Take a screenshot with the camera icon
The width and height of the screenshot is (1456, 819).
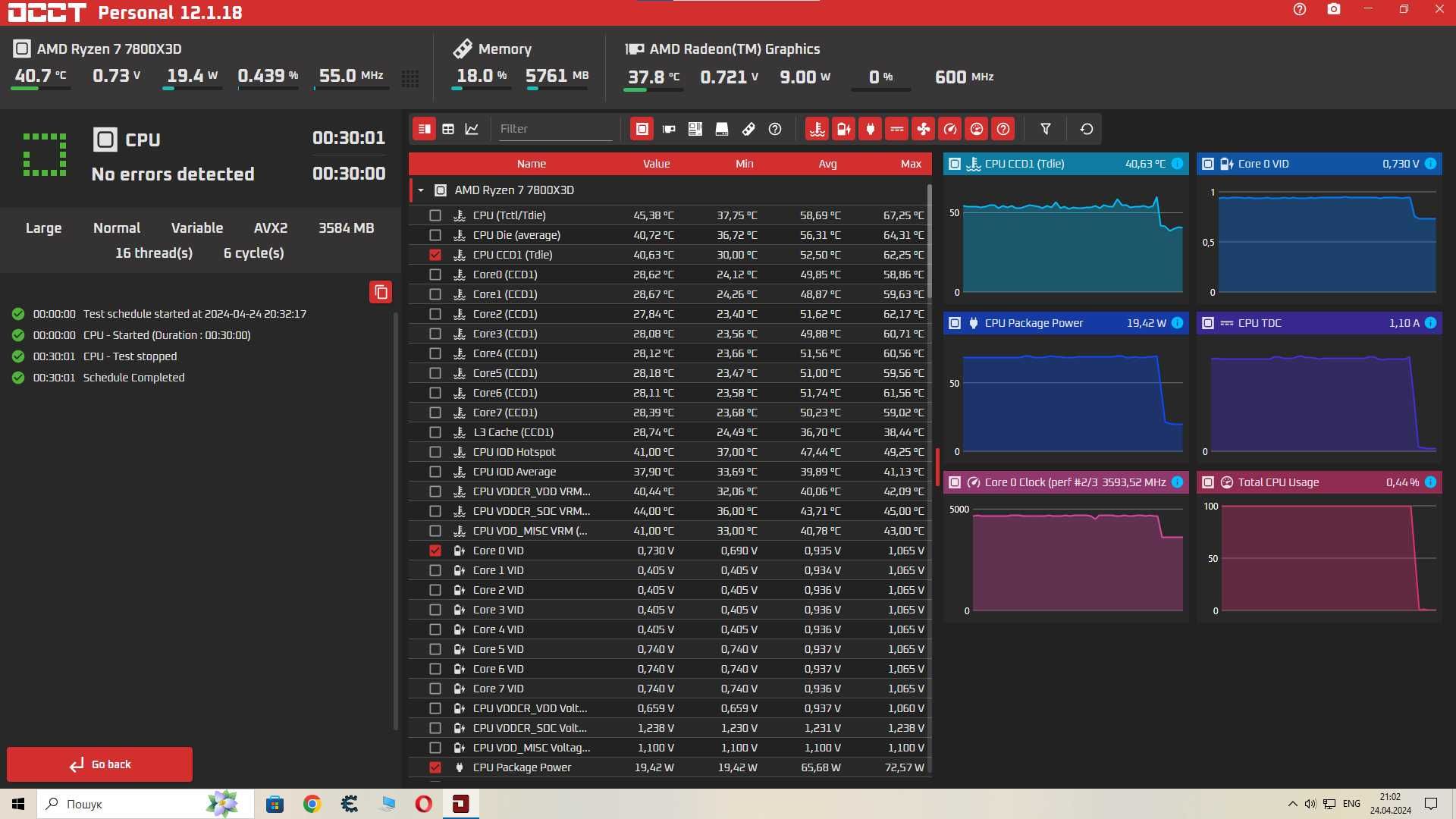1334,9
